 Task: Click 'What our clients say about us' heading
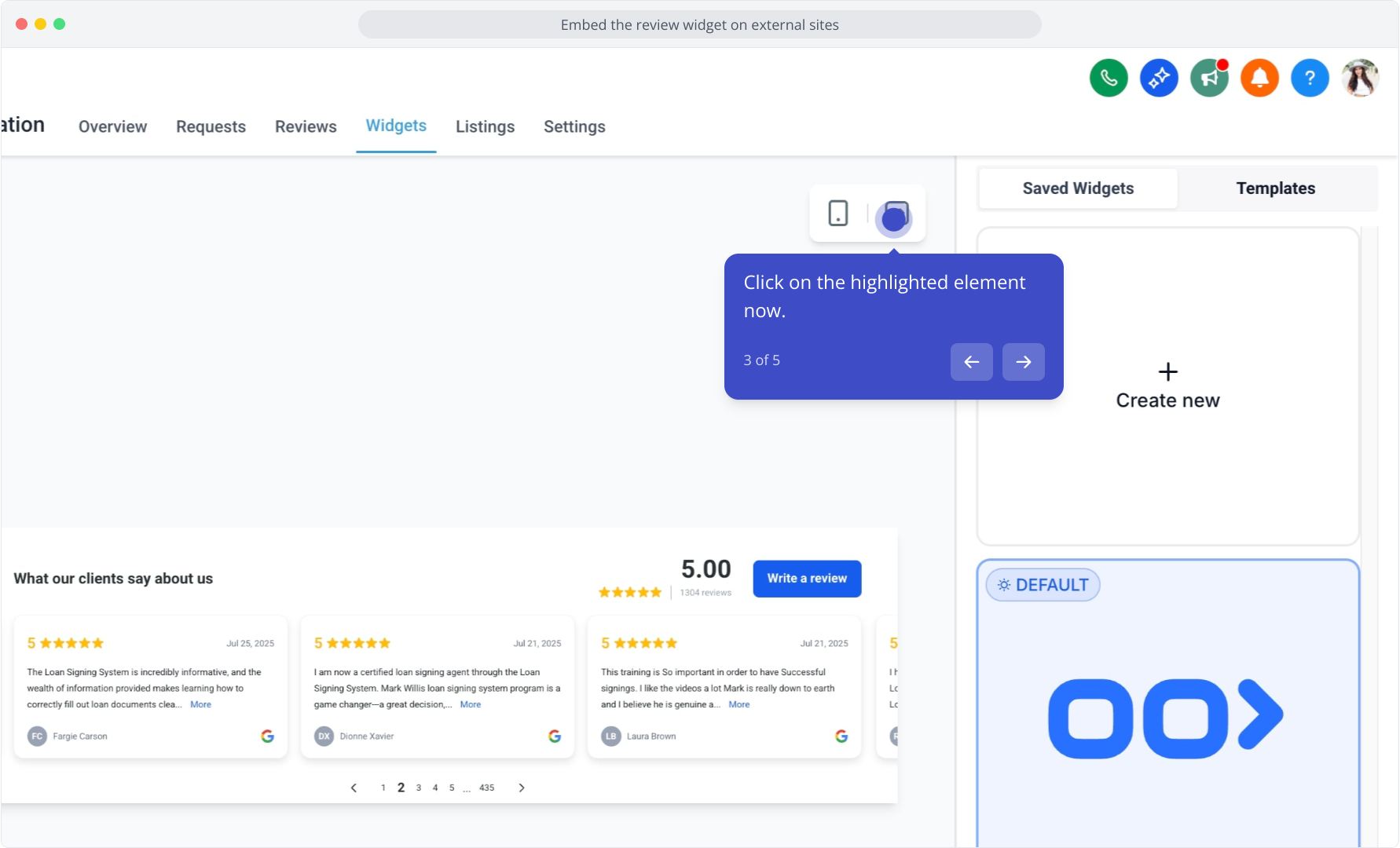tap(113, 579)
